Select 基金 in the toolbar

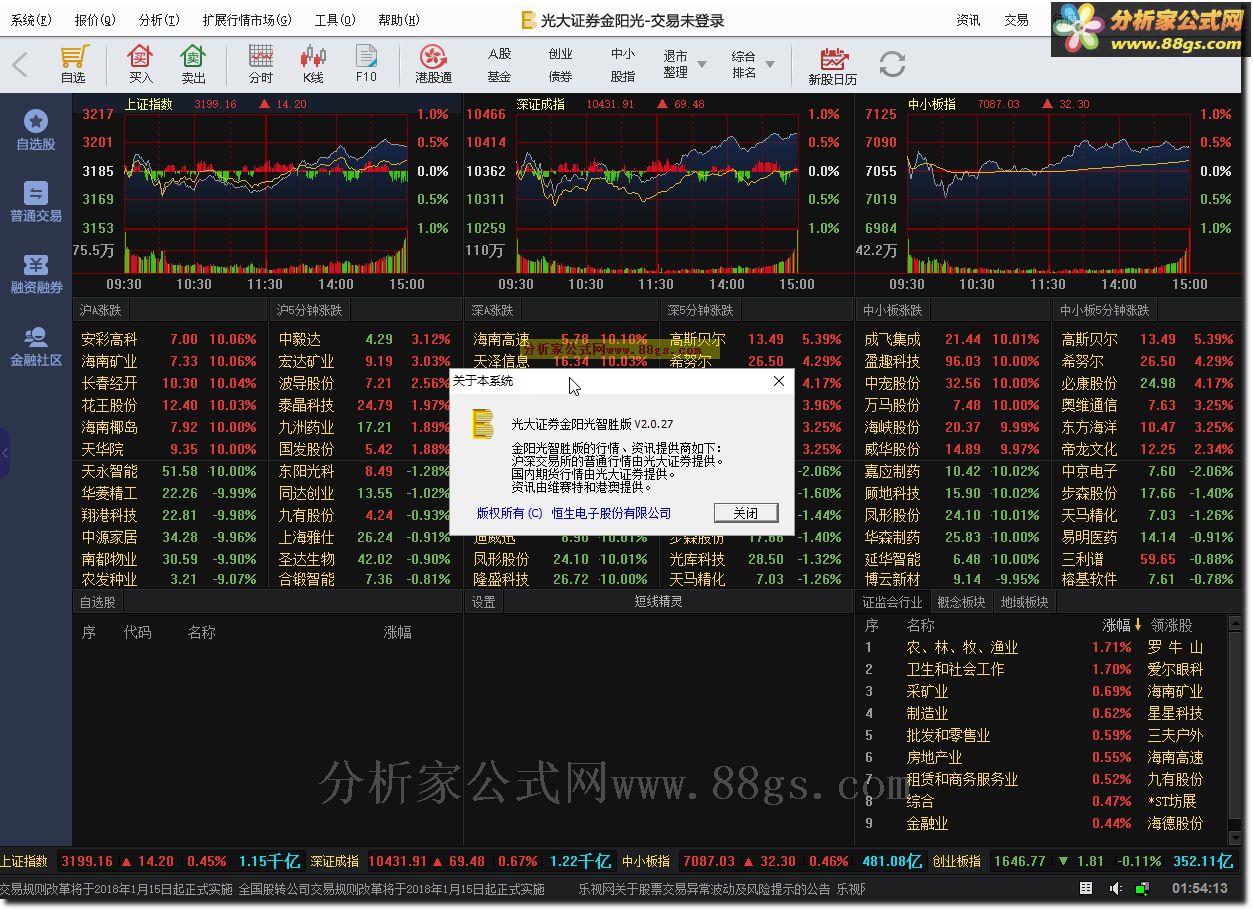pyautogui.click(x=499, y=76)
